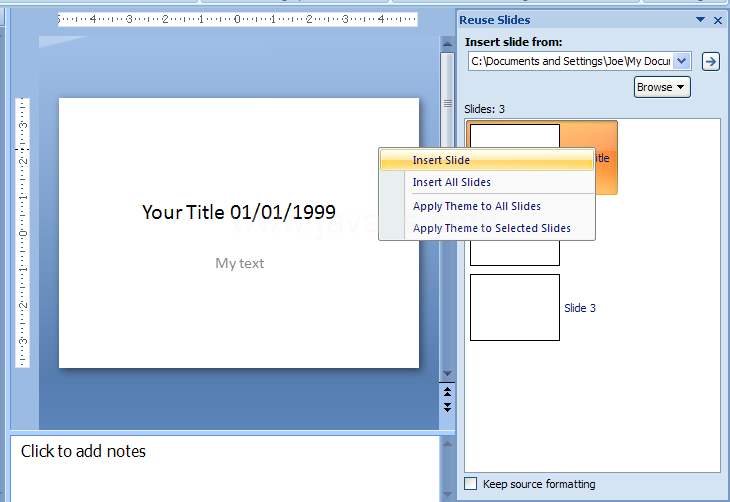730x502 pixels.
Task: Click the slide title 'Your Title 01/01/1999'
Action: pyautogui.click(x=239, y=212)
